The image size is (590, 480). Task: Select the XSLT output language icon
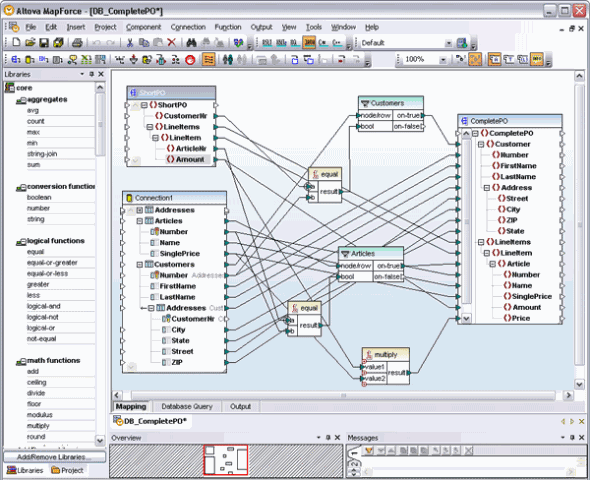click(267, 42)
